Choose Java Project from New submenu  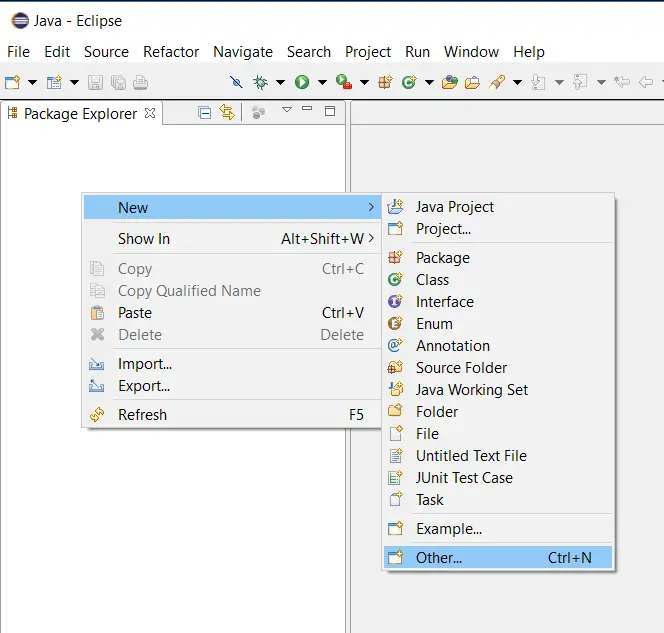(x=498, y=207)
